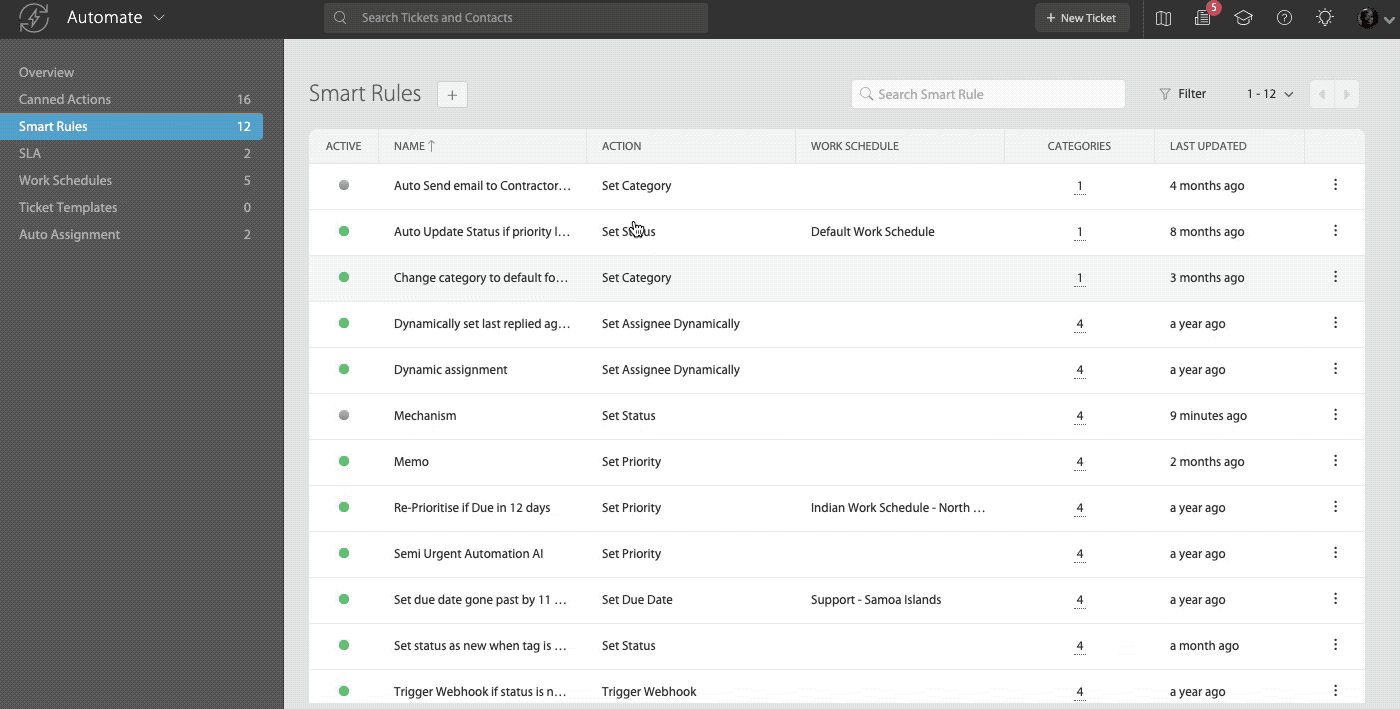Screen dimensions: 1400x709
Task: Show categories count for Dynamic assignment rule
Action: (x=1079, y=370)
